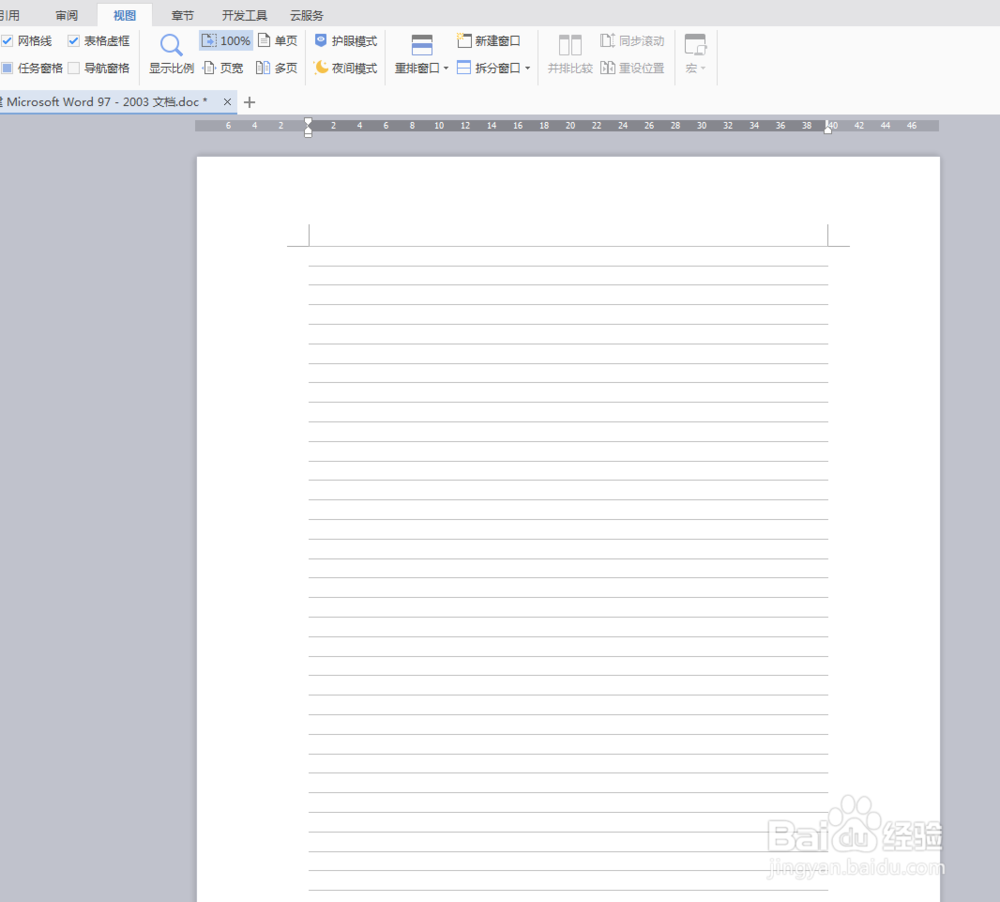Select the Microsoft Word 97 - 2003 文档.doc tab

click(x=107, y=102)
